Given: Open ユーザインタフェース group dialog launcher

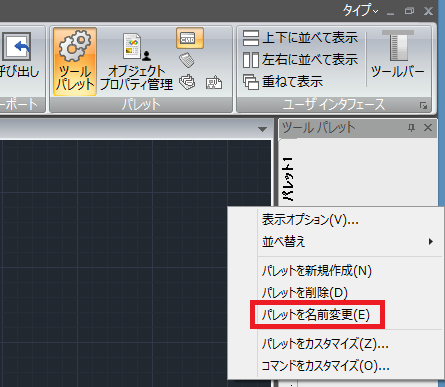Looking at the screenshot, I should [x=423, y=106].
